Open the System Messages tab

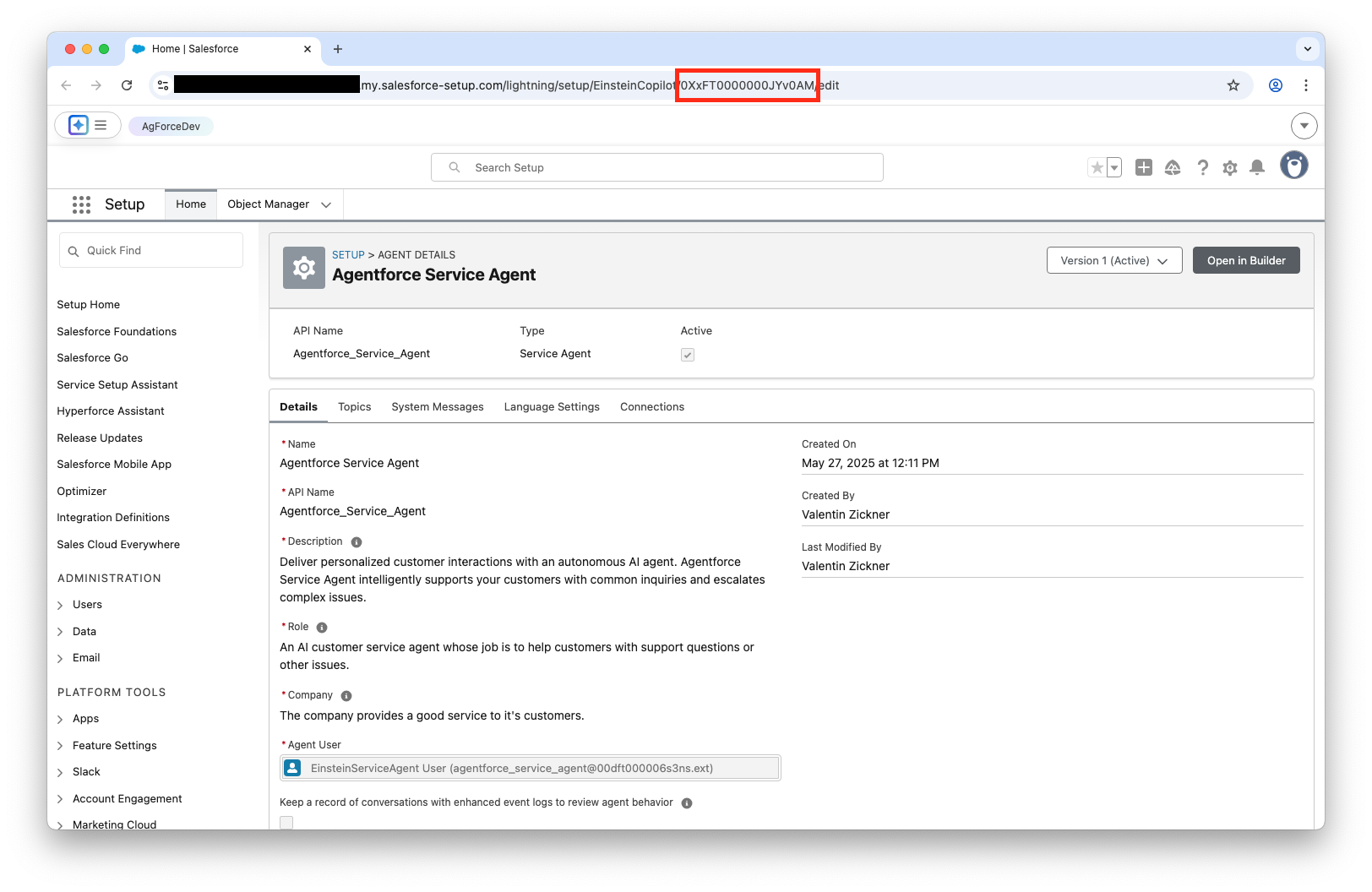(x=437, y=406)
